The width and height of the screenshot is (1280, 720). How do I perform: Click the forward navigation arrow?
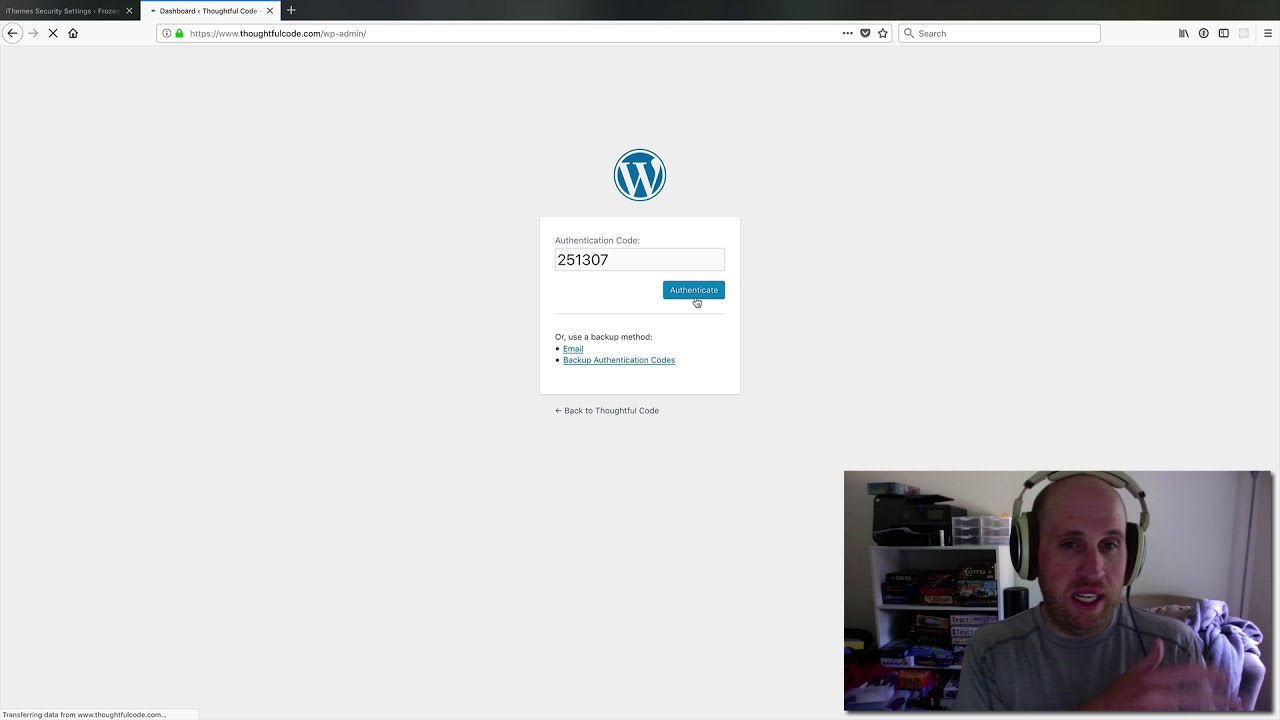click(x=33, y=33)
